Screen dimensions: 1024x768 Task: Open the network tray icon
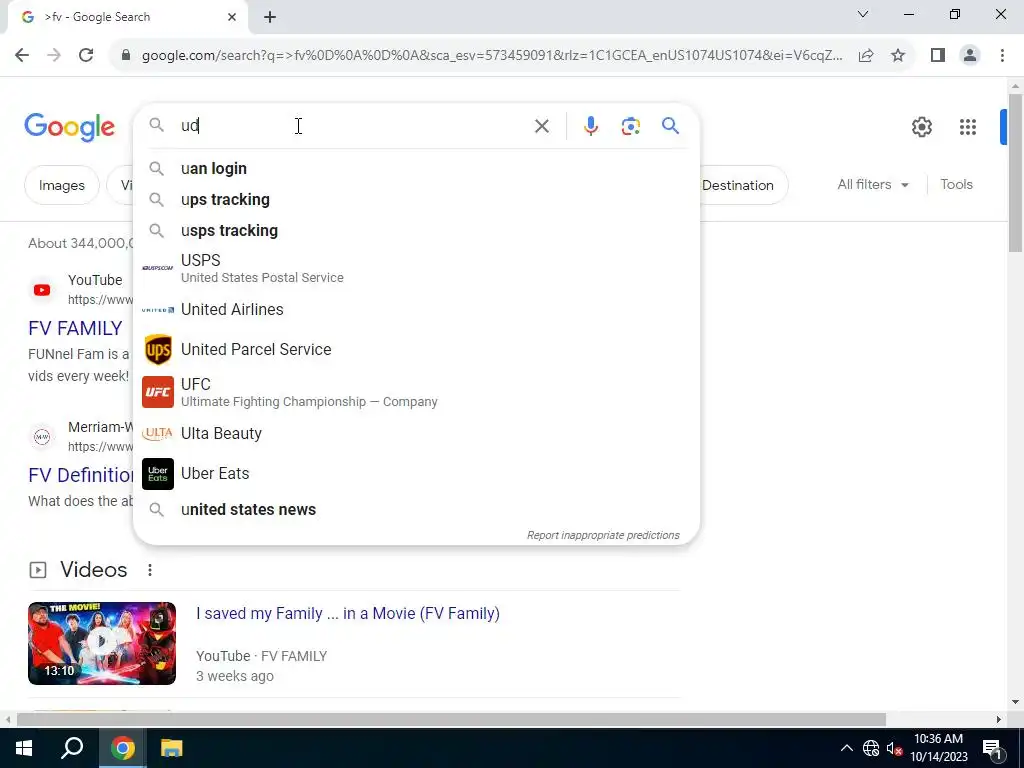[871, 748]
